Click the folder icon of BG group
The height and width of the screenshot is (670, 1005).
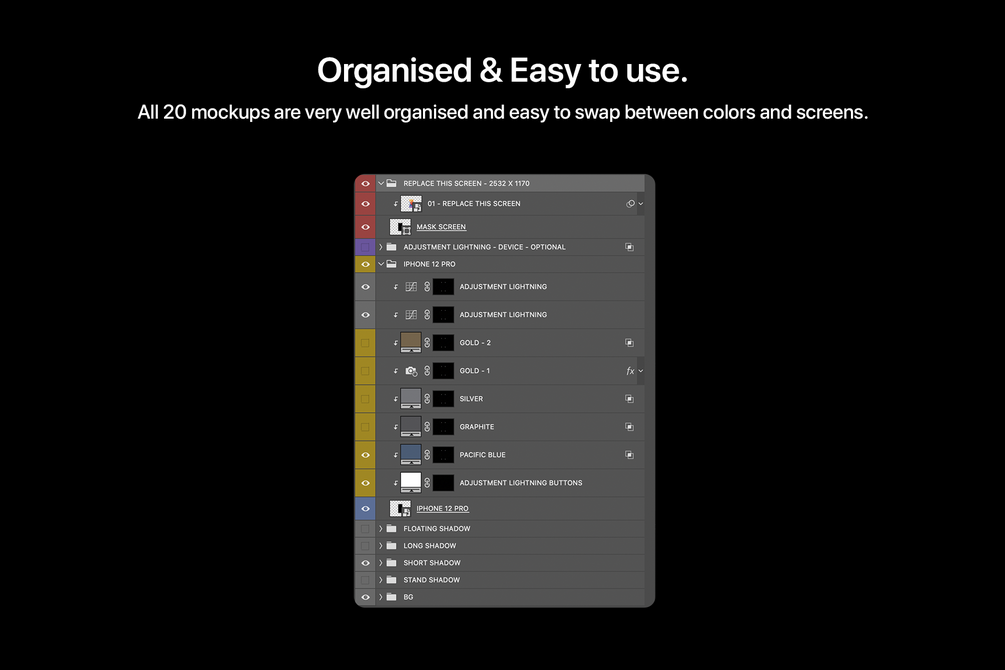pos(392,597)
